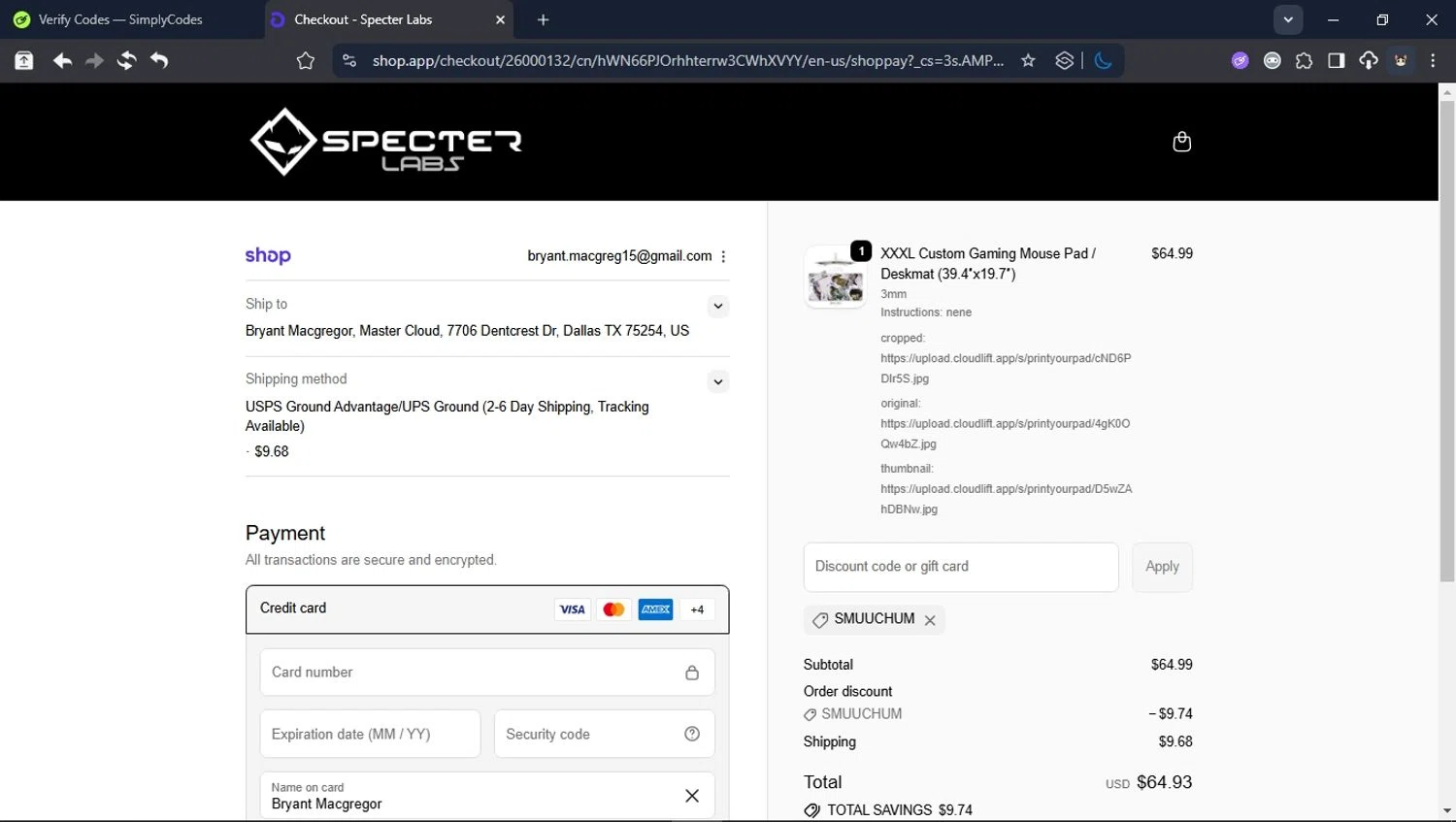This screenshot has width=1456, height=822.
Task: Click the scrollbar down arrow
Action: click(1447, 811)
